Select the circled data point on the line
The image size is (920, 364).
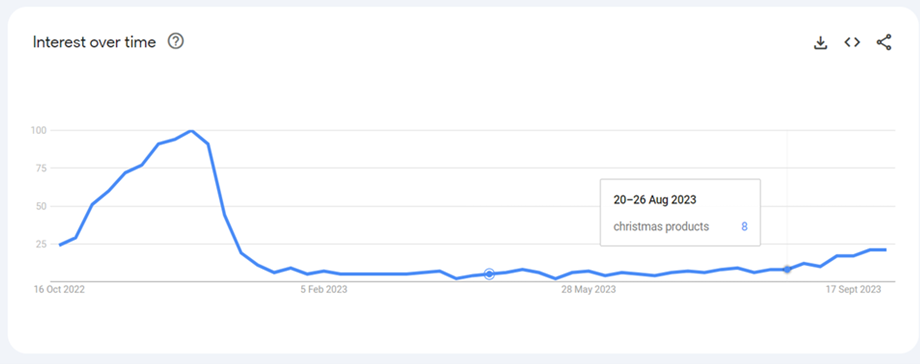tap(489, 274)
